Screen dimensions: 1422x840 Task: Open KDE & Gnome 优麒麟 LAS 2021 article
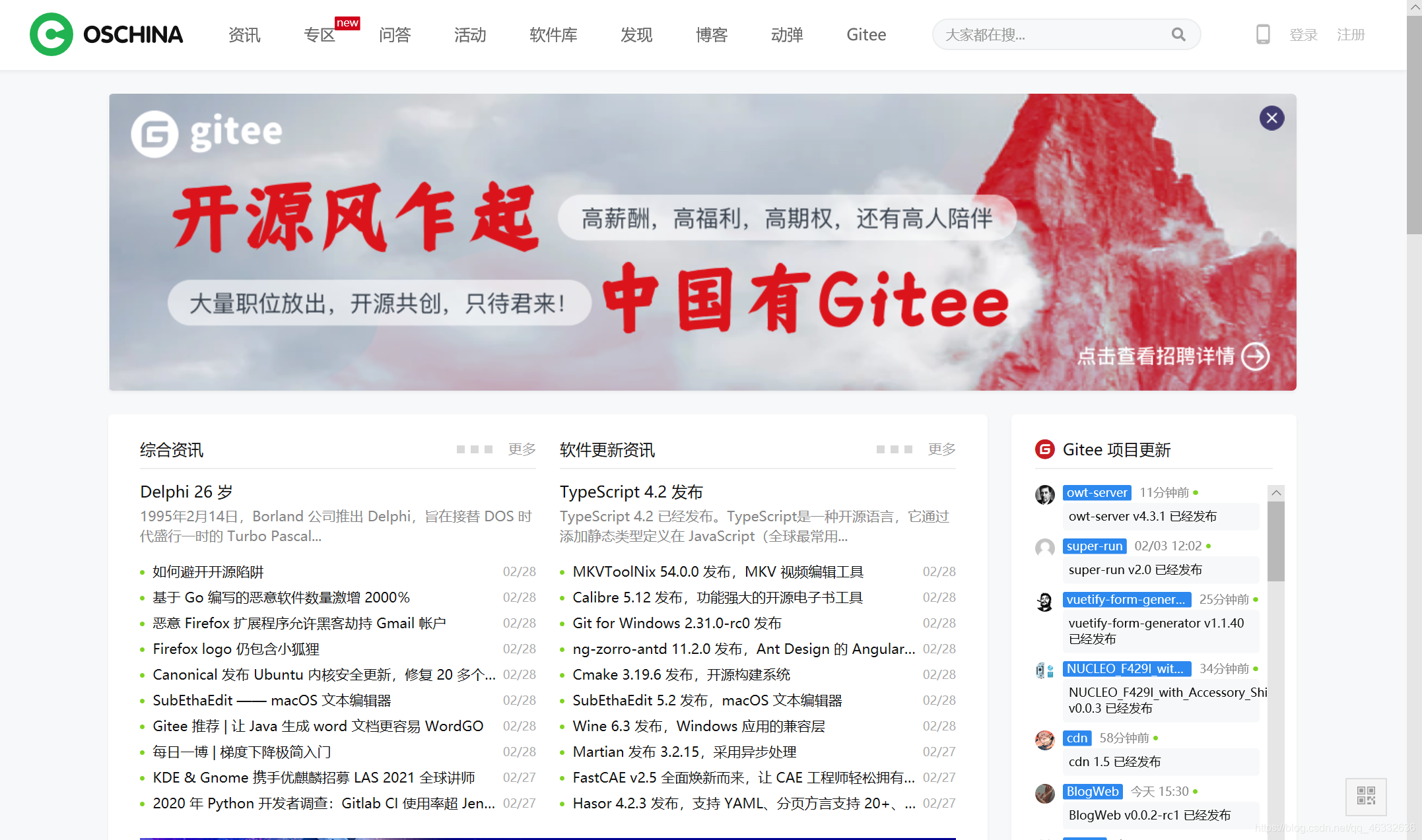click(x=314, y=777)
